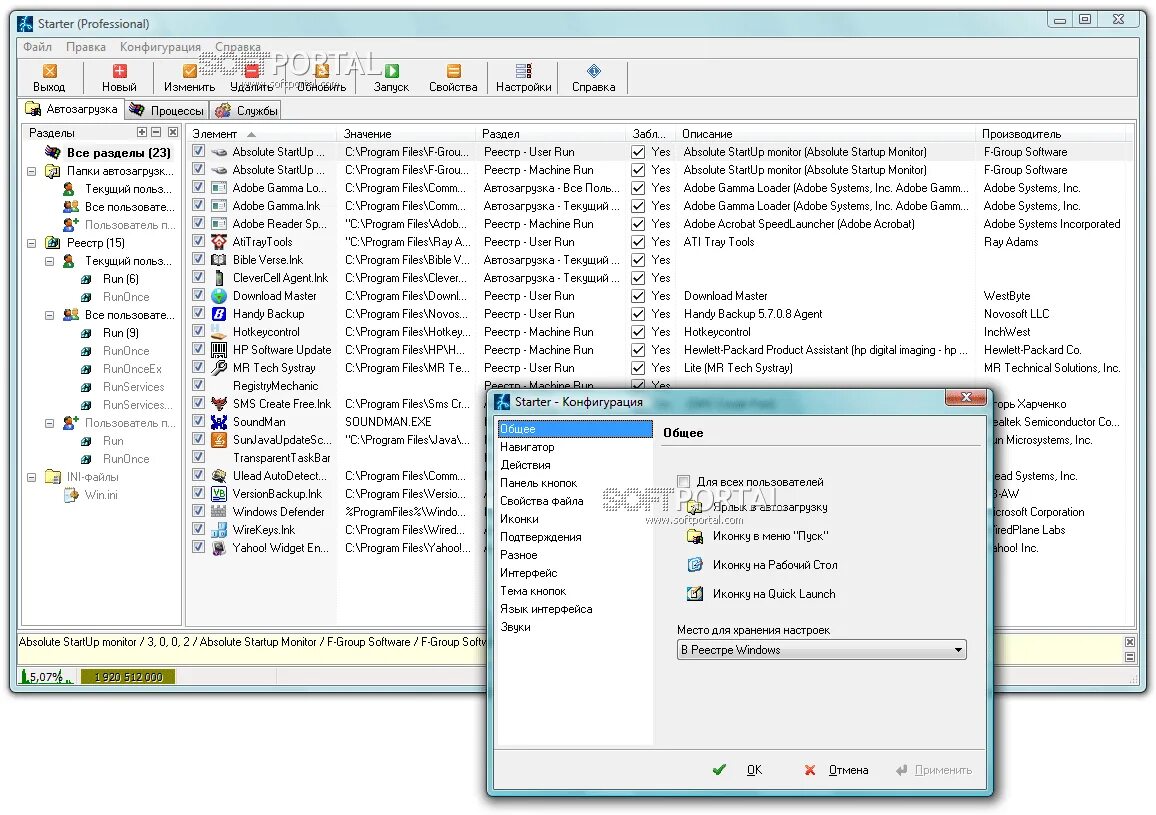Click the Новый (new) red plus icon
The width and height of the screenshot is (1156, 815).
(119, 71)
